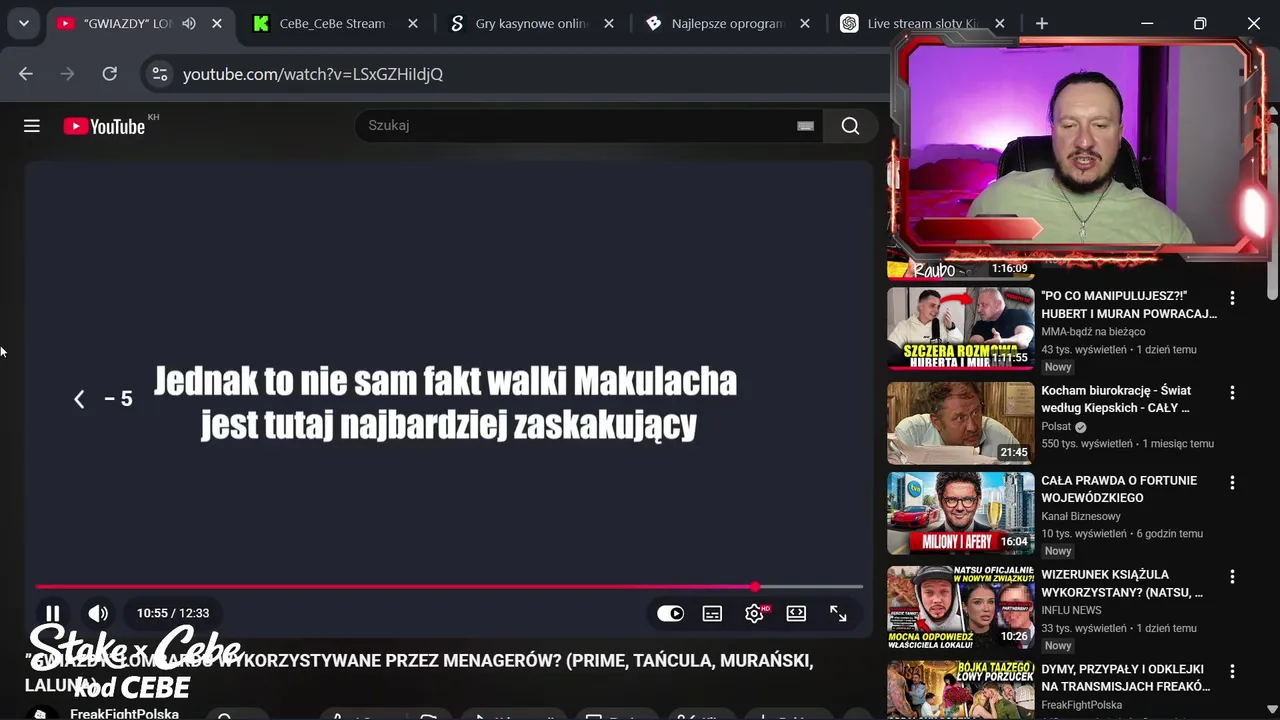Switch to theater mode
The height and width of the screenshot is (720, 1280).
[x=796, y=614]
